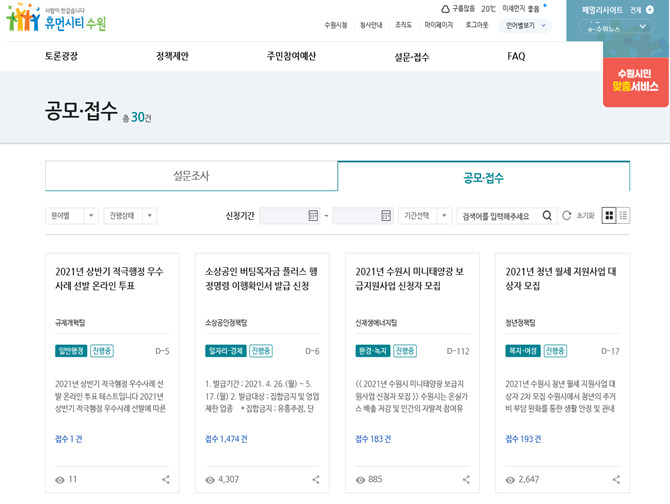Switch to list view
Image resolution: width=670 pixels, height=504 pixels.
tap(623, 216)
